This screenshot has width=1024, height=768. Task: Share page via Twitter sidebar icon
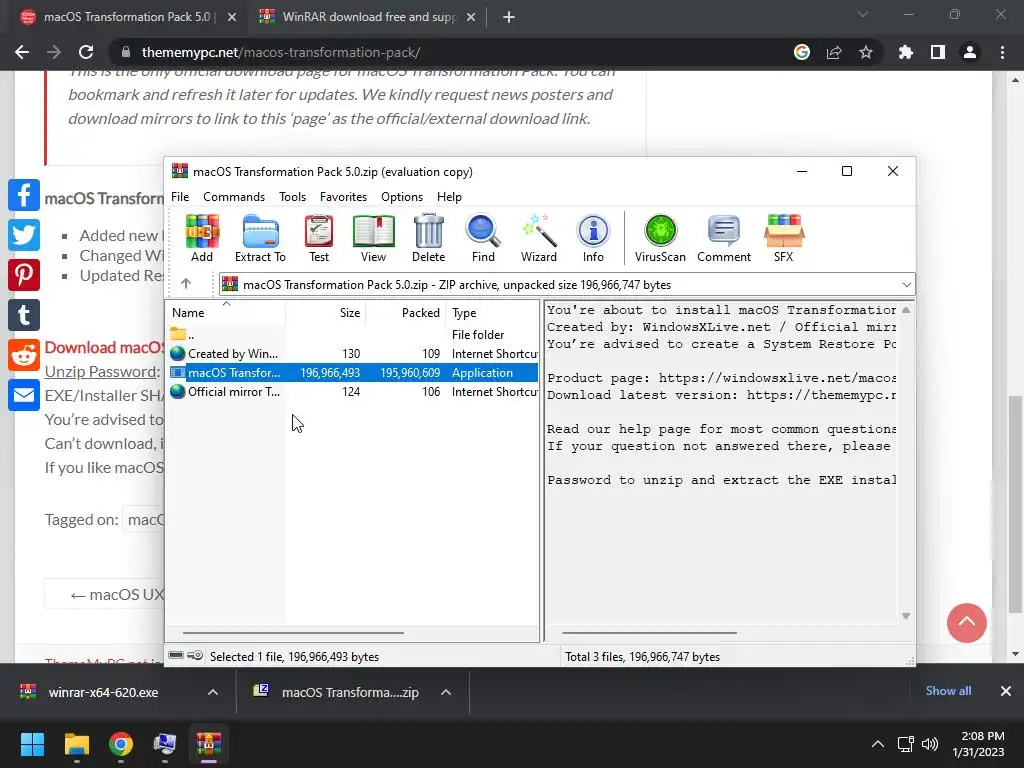tap(24, 235)
